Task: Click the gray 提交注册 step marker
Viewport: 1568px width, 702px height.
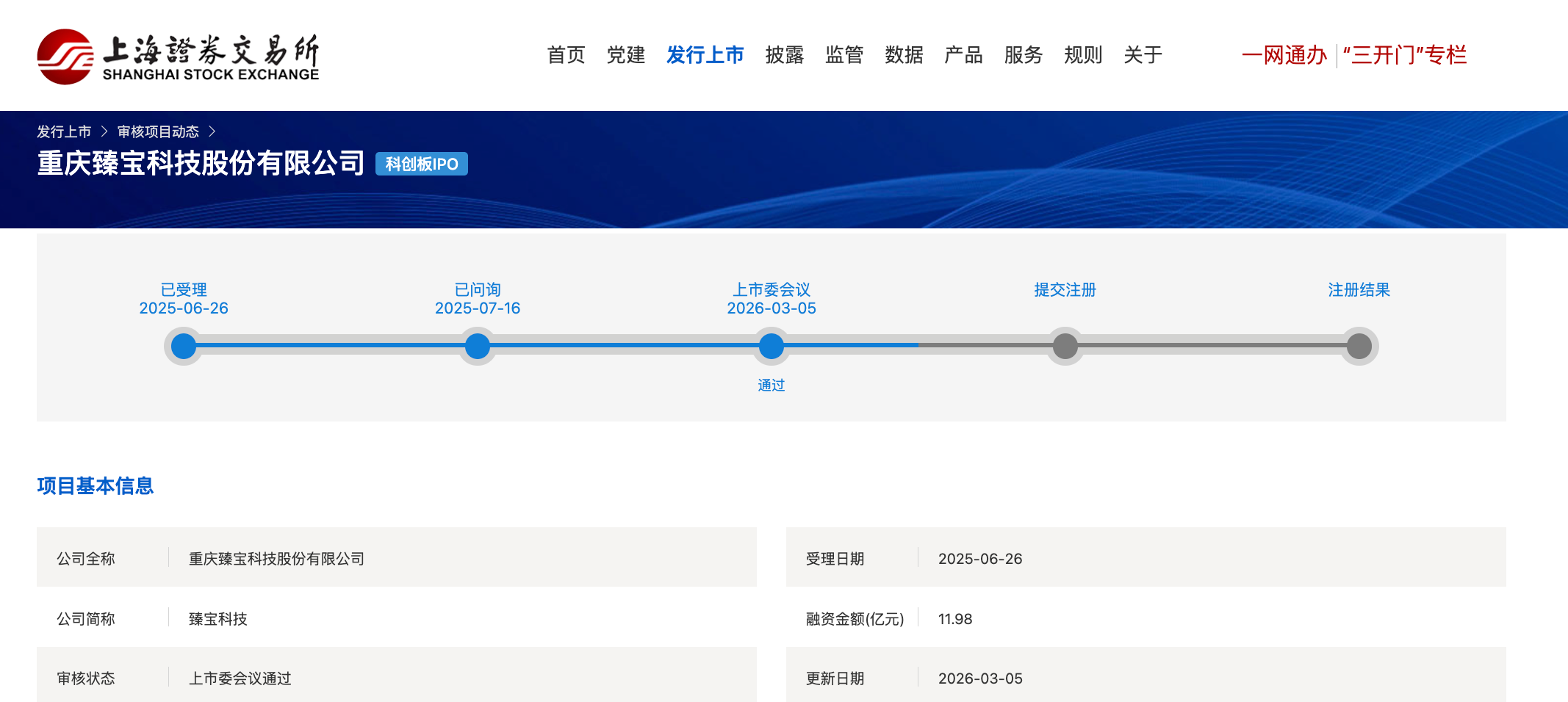Action: coord(1065,346)
